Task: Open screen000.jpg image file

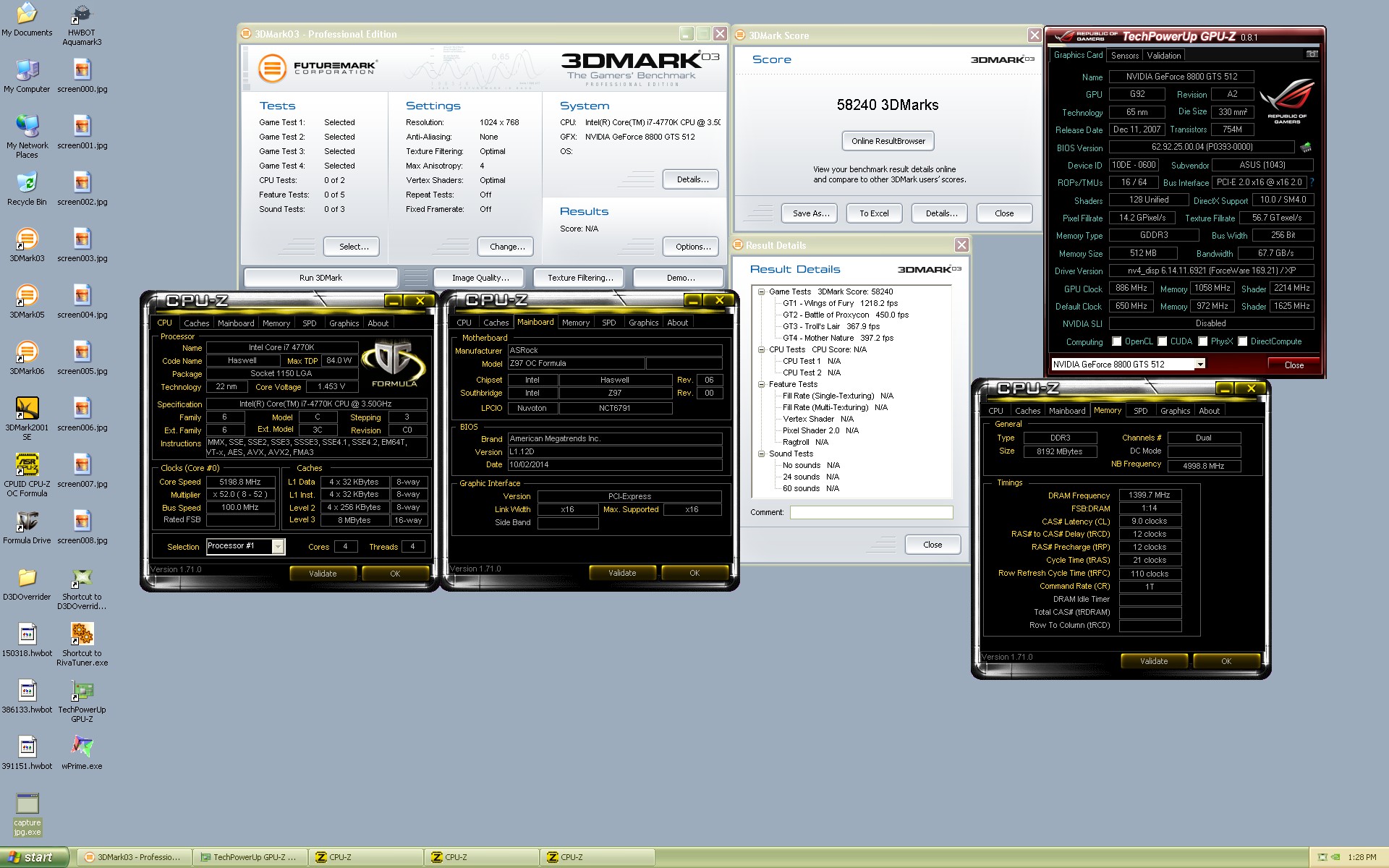Action: point(82,76)
